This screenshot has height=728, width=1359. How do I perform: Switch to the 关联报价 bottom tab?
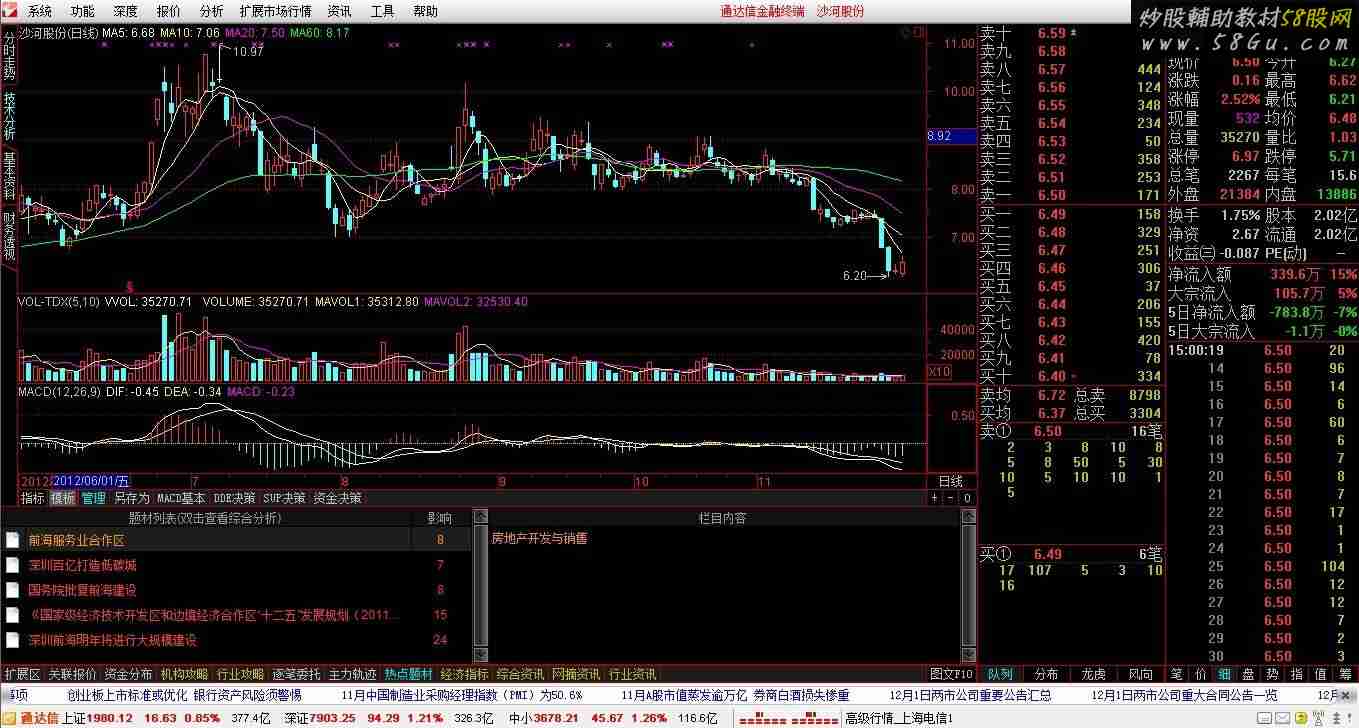click(72, 674)
